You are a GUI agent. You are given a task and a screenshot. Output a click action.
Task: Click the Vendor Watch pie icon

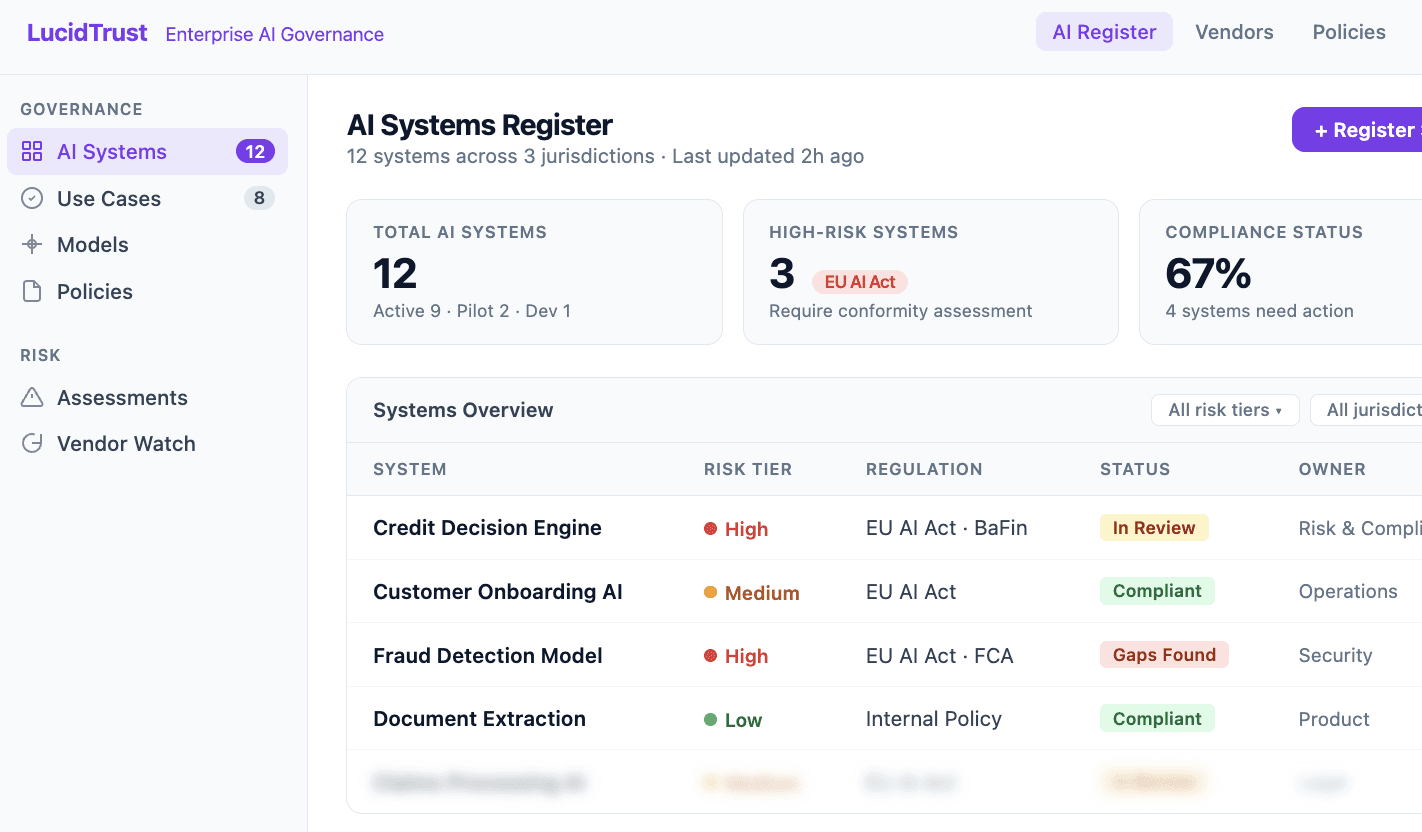click(32, 443)
